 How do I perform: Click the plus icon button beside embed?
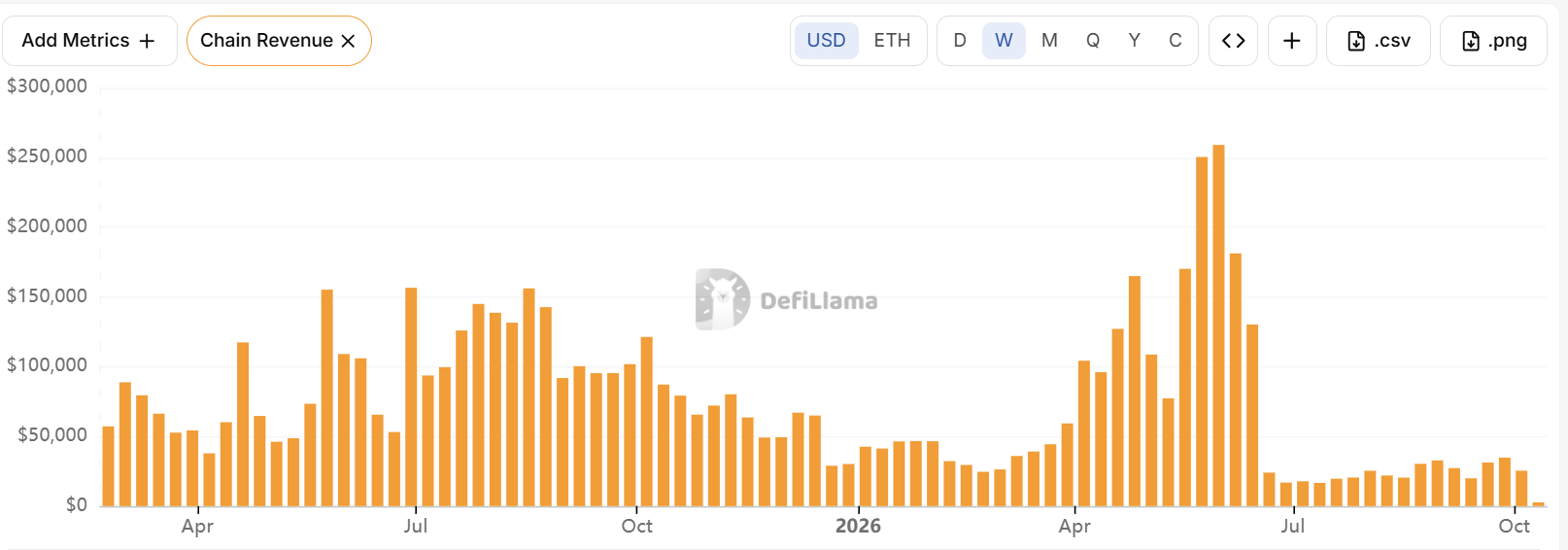[x=1292, y=41]
